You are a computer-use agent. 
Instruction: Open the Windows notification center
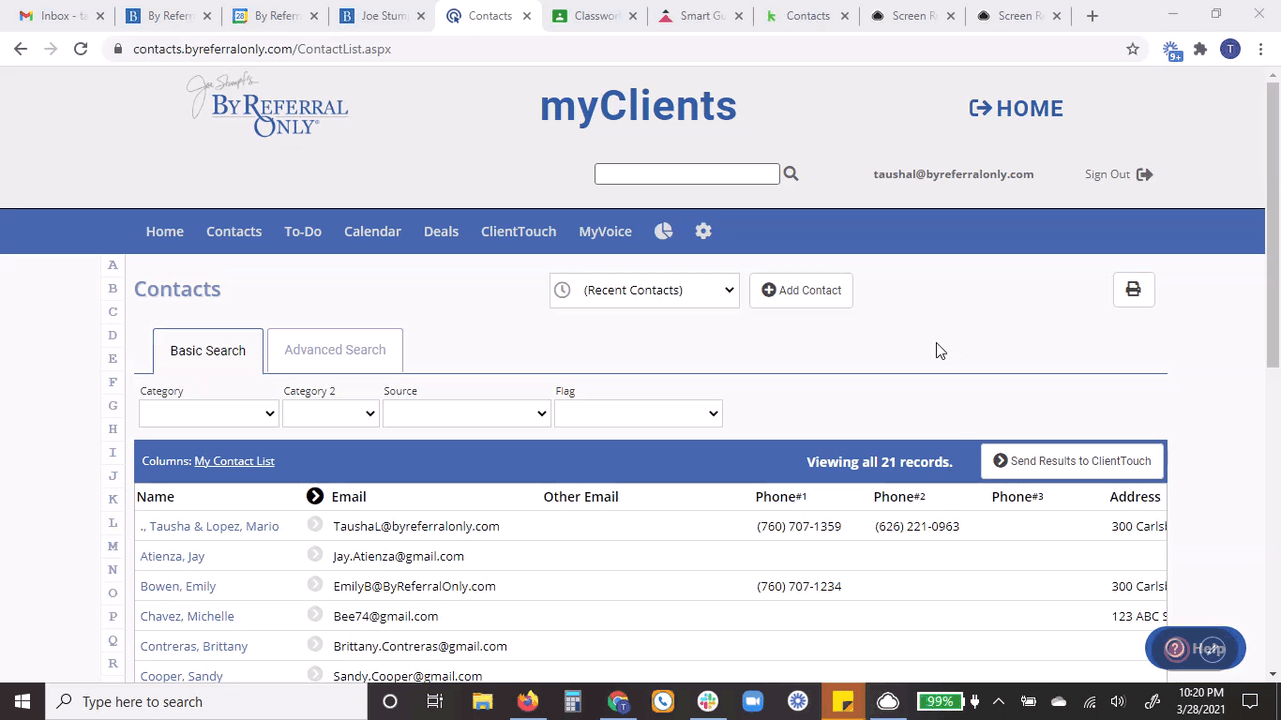[x=1250, y=701]
